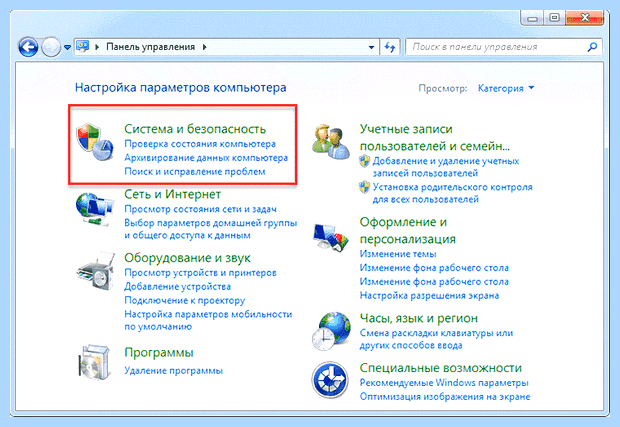The width and height of the screenshot is (620, 427).
Task: Click the Ease of Access circular icon
Action: coord(330,380)
